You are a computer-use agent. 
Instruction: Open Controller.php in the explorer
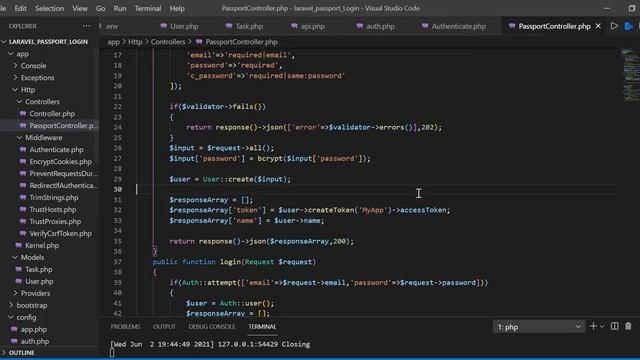51,113
